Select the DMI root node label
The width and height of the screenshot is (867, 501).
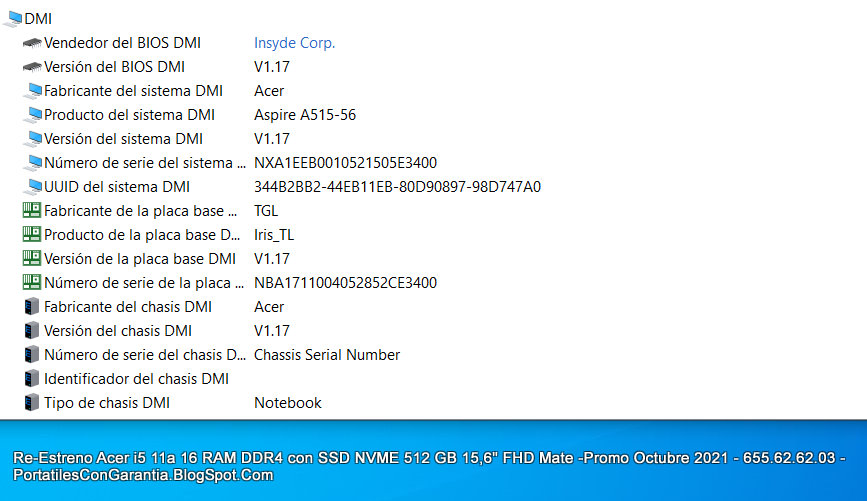coord(38,19)
